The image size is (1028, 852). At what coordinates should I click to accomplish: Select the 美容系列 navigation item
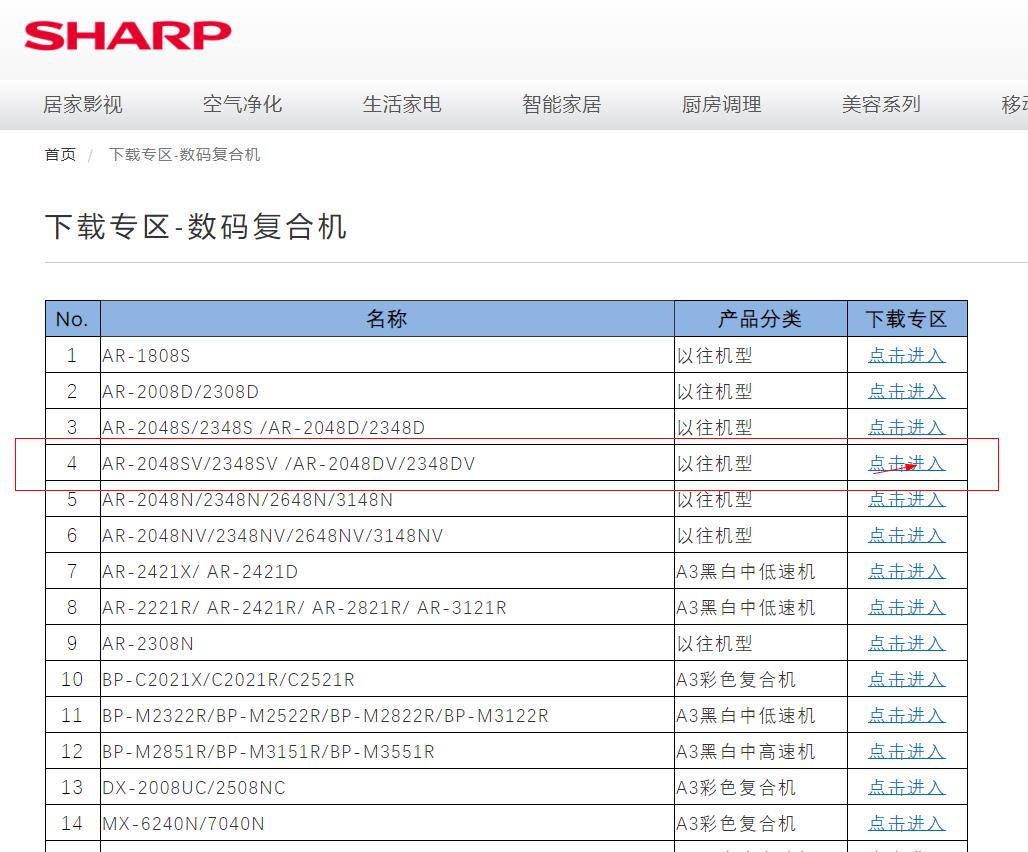[881, 104]
